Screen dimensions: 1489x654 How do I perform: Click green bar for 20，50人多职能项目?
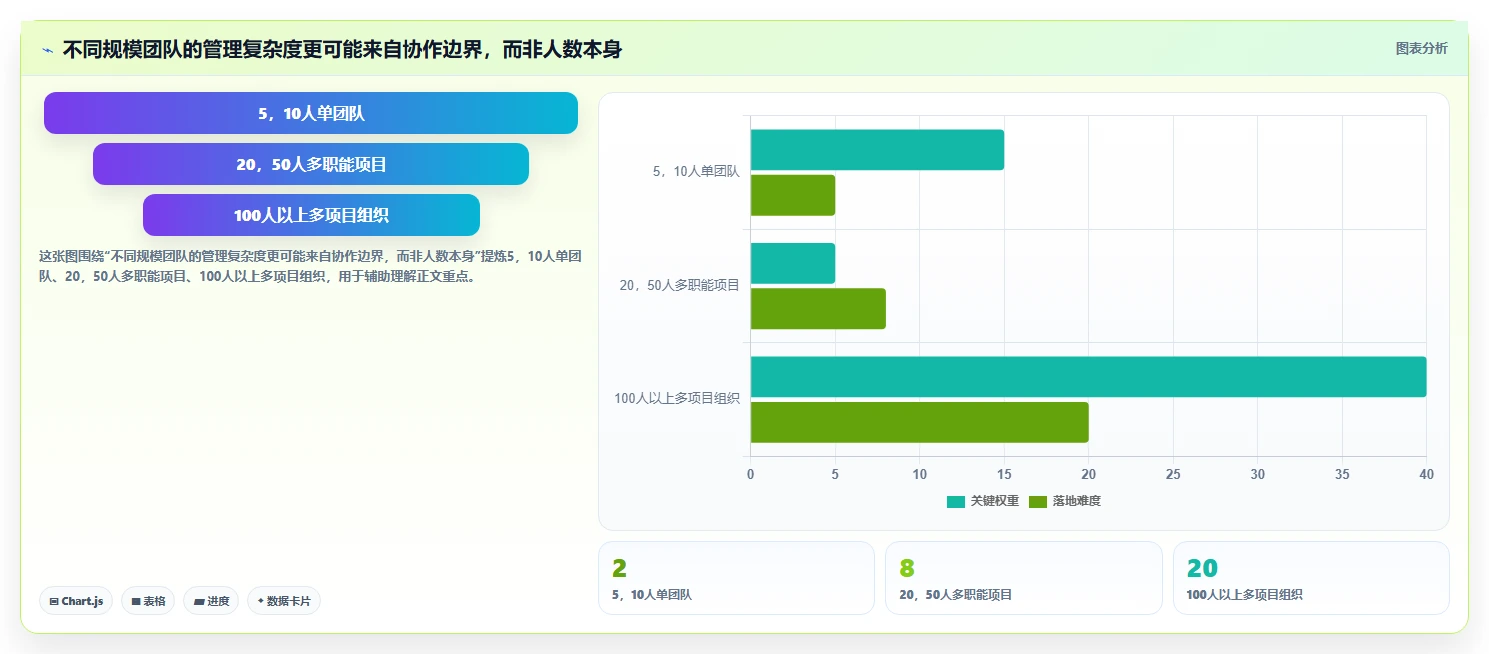coord(818,308)
